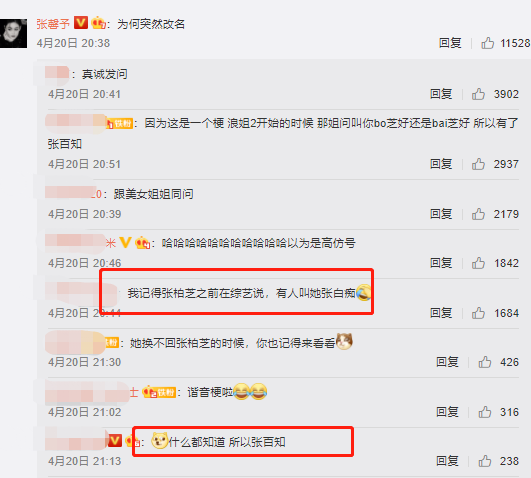Screen dimensions: 531x478
Task: Click the orange V verified badge beside 张馨予
Action: (81, 23)
